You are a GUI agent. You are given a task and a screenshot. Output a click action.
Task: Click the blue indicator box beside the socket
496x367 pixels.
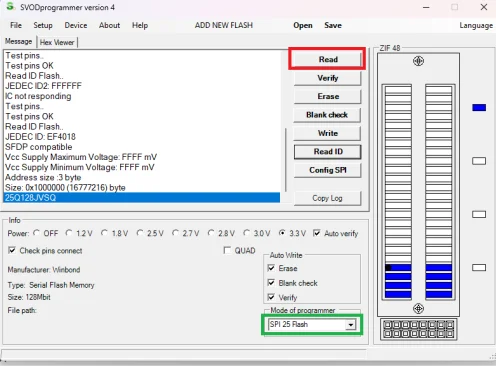(x=479, y=107)
